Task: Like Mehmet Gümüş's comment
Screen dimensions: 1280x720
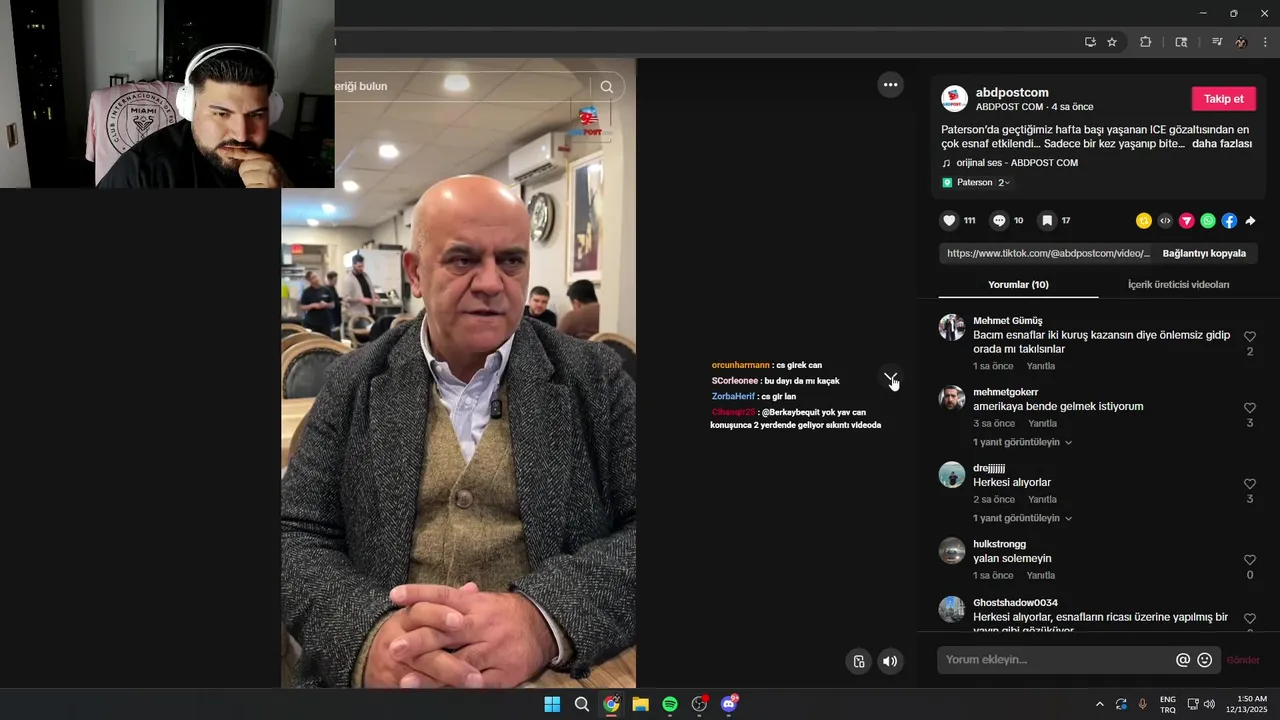Action: click(x=1249, y=337)
